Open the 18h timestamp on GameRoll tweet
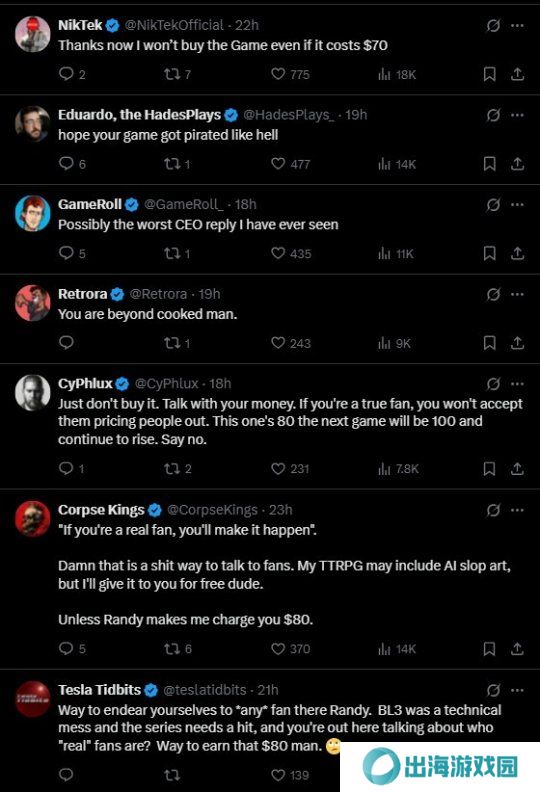 246,205
